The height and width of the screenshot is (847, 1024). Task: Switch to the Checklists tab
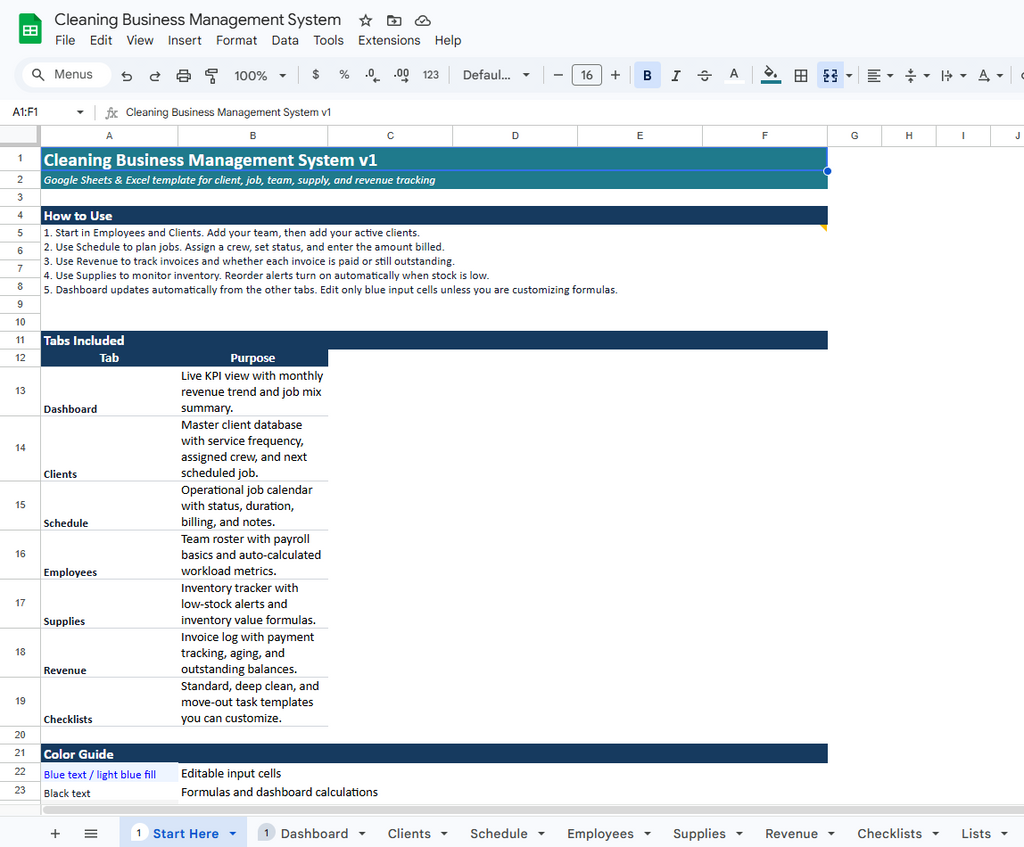[889, 833]
